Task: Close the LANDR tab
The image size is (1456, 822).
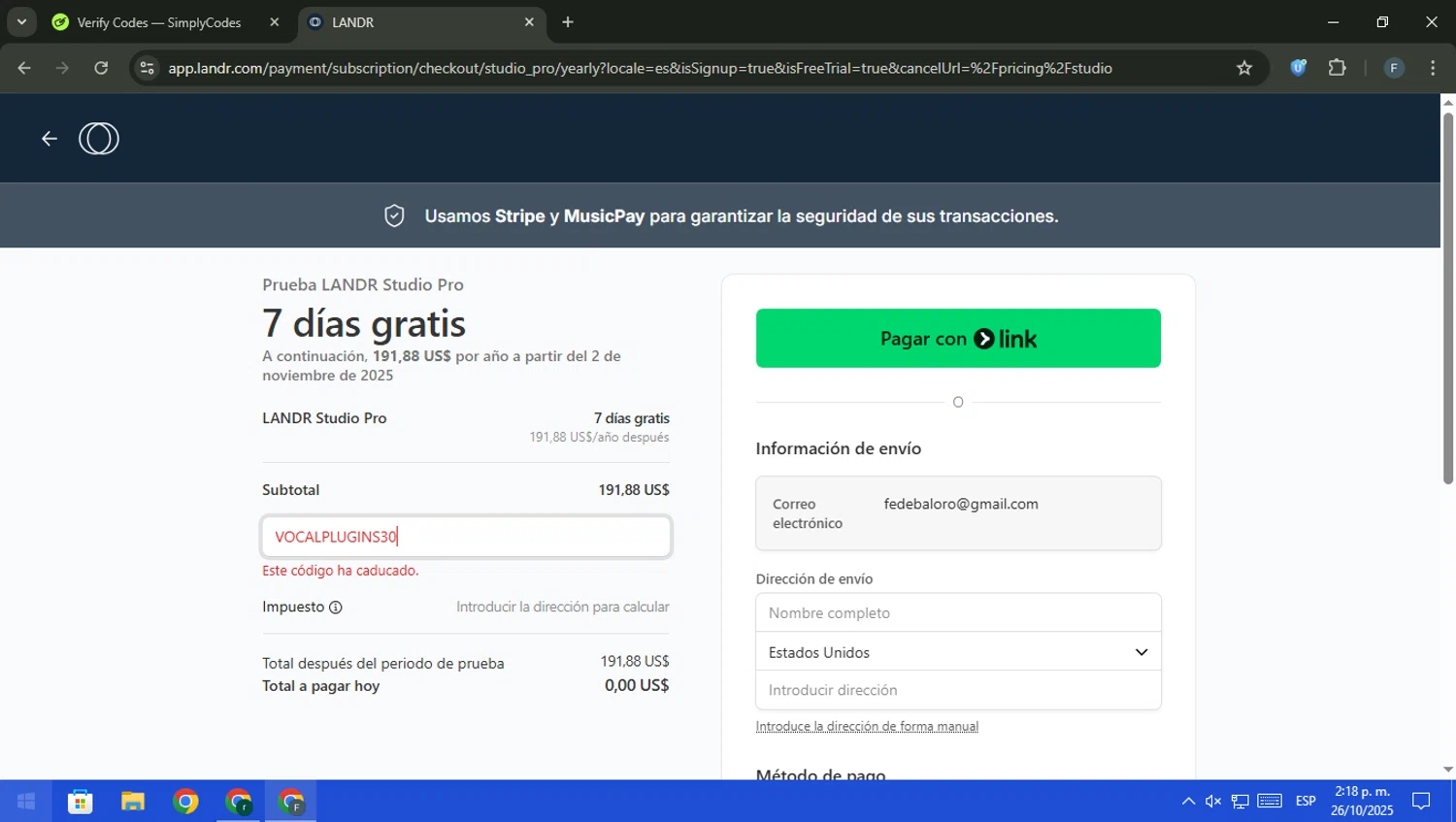Action: point(529,22)
